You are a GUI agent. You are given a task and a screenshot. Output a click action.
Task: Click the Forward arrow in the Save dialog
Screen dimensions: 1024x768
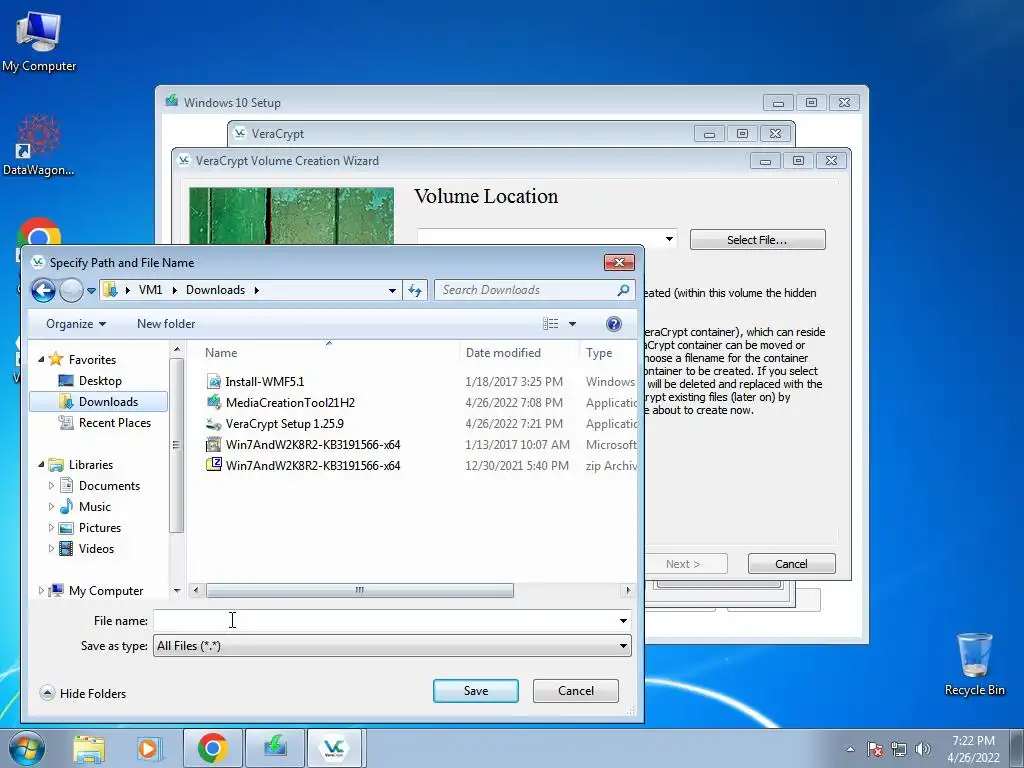point(71,290)
